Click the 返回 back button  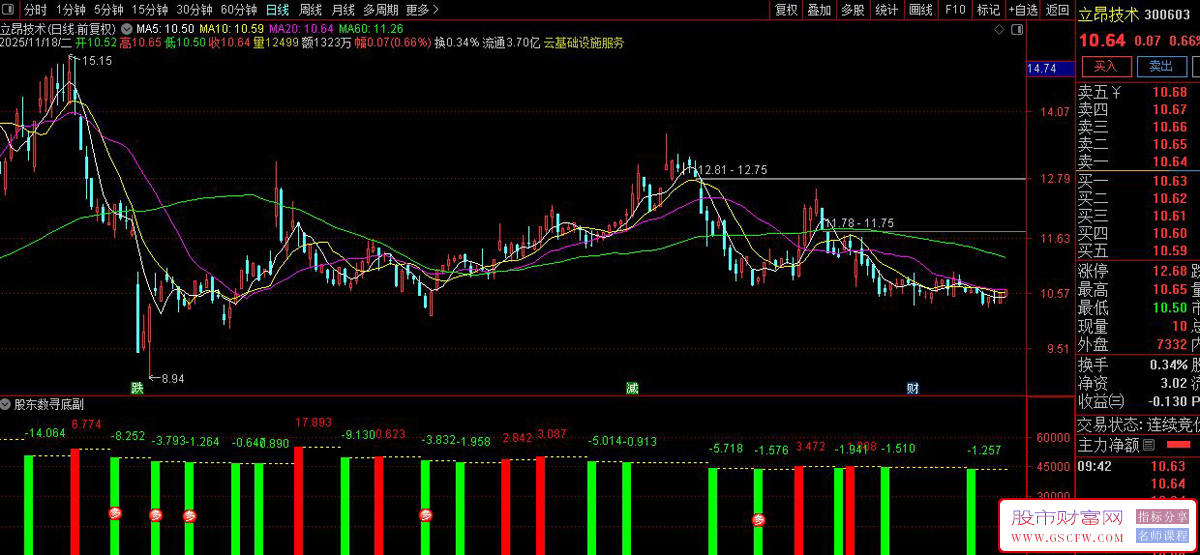tap(1057, 10)
